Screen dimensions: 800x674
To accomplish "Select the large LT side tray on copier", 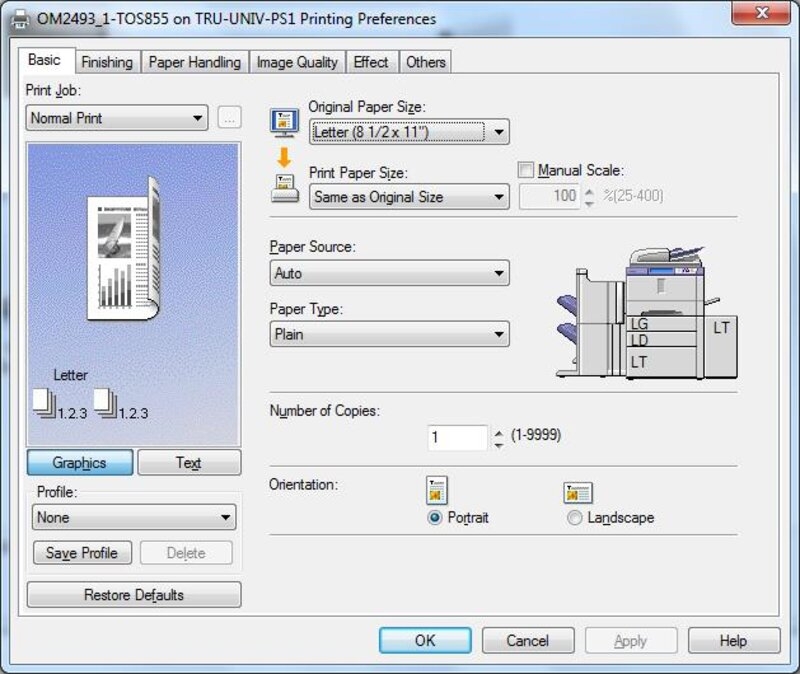I will coord(721,346).
